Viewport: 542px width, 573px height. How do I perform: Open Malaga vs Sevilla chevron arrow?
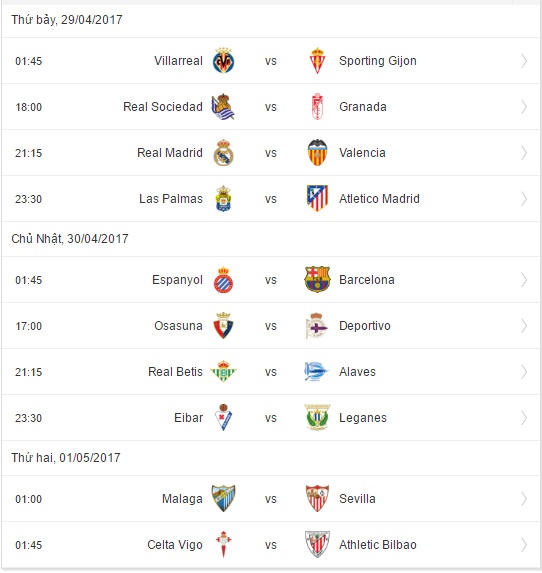tap(524, 499)
